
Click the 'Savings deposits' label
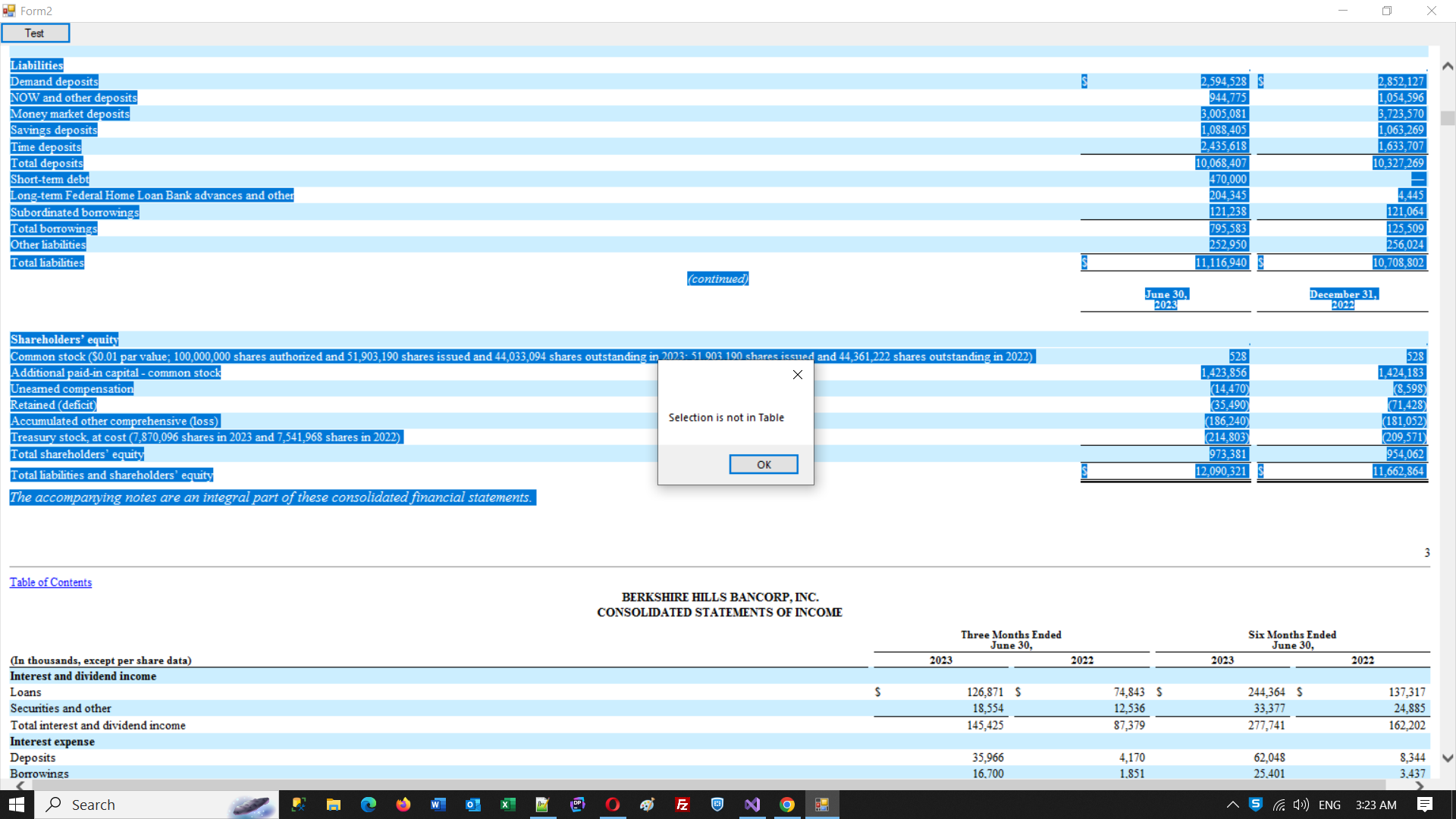[54, 130]
